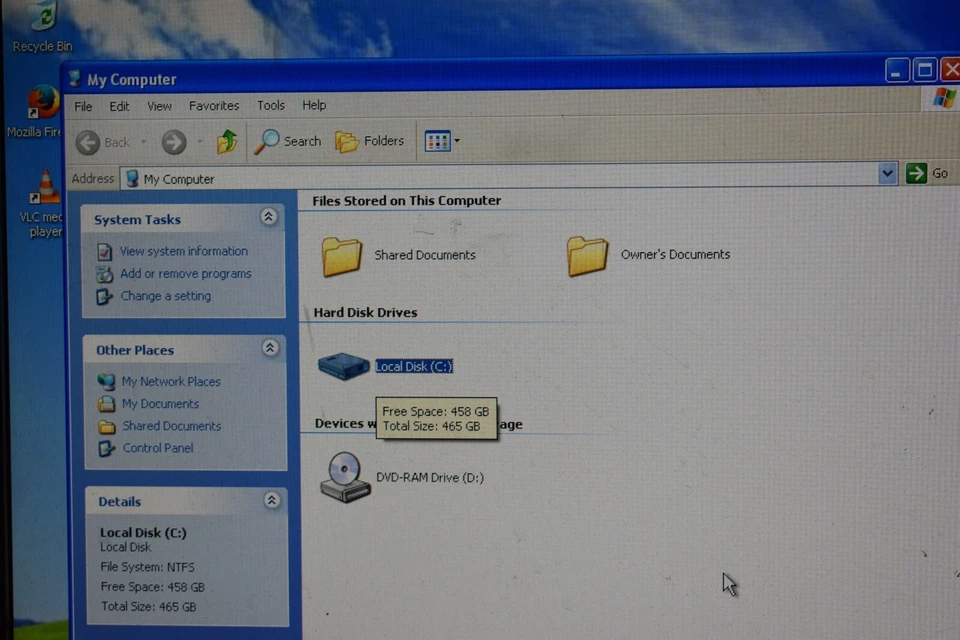Open the Search toolbar button

tap(288, 142)
